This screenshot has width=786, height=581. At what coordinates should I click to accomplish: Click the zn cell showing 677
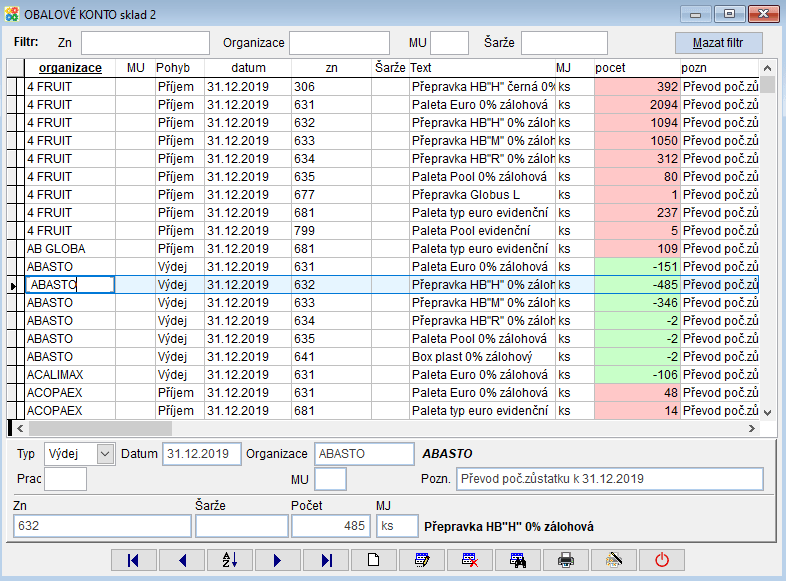coord(331,195)
